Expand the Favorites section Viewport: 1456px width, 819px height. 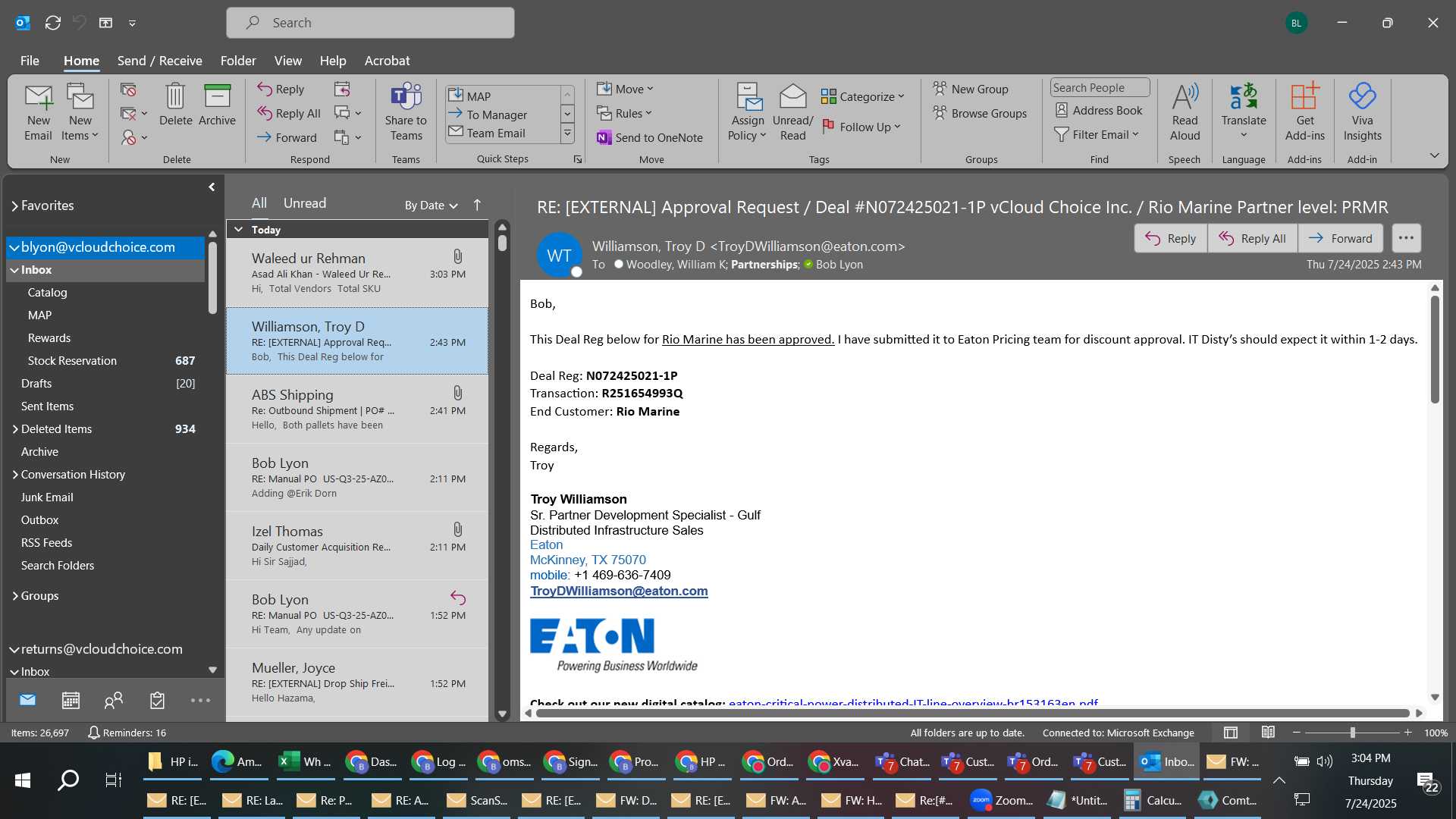pos(14,206)
